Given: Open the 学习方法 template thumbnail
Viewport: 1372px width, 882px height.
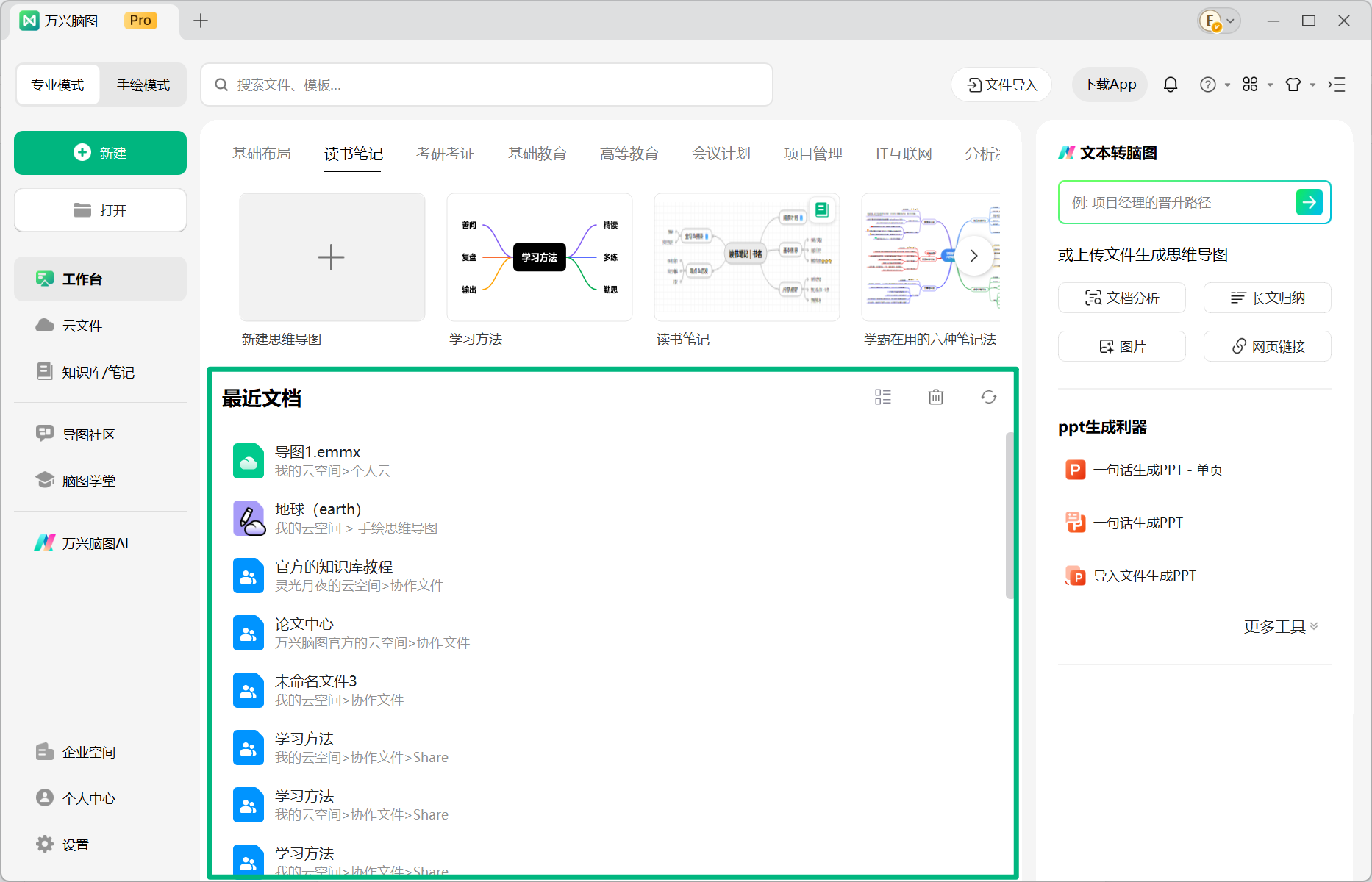Looking at the screenshot, I should click(540, 257).
